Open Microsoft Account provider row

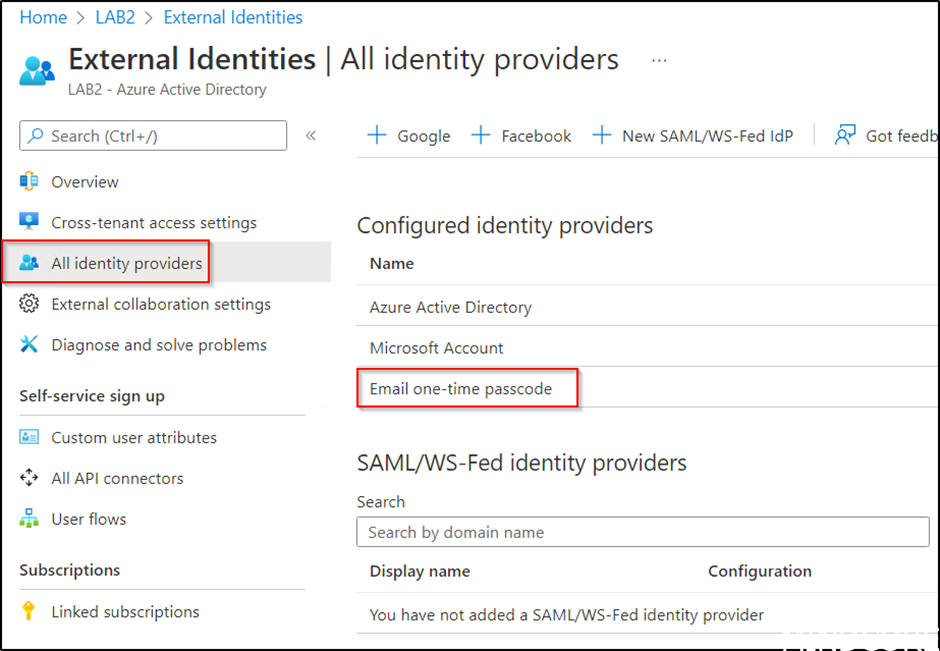647,348
